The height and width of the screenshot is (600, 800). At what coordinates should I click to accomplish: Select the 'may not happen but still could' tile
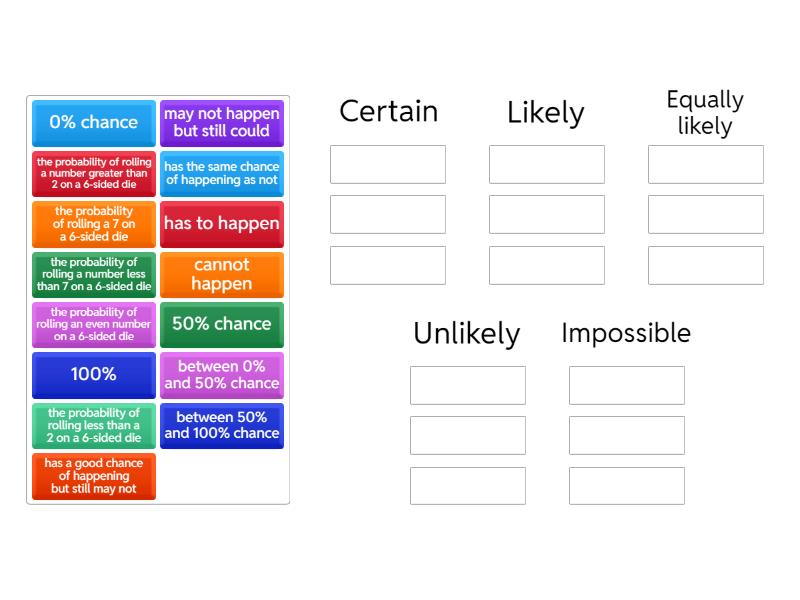pyautogui.click(x=222, y=123)
